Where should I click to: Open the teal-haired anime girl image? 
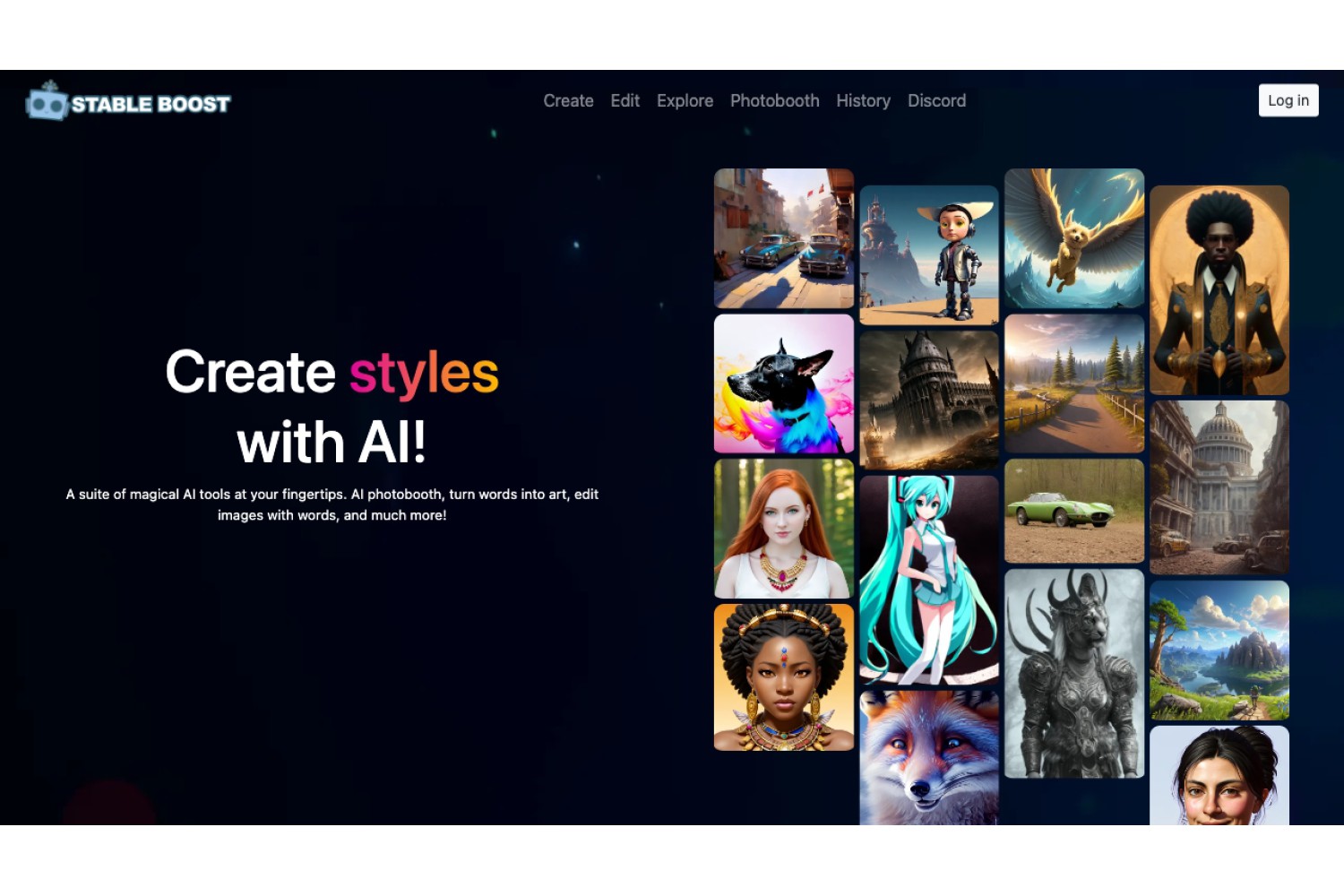click(x=929, y=581)
